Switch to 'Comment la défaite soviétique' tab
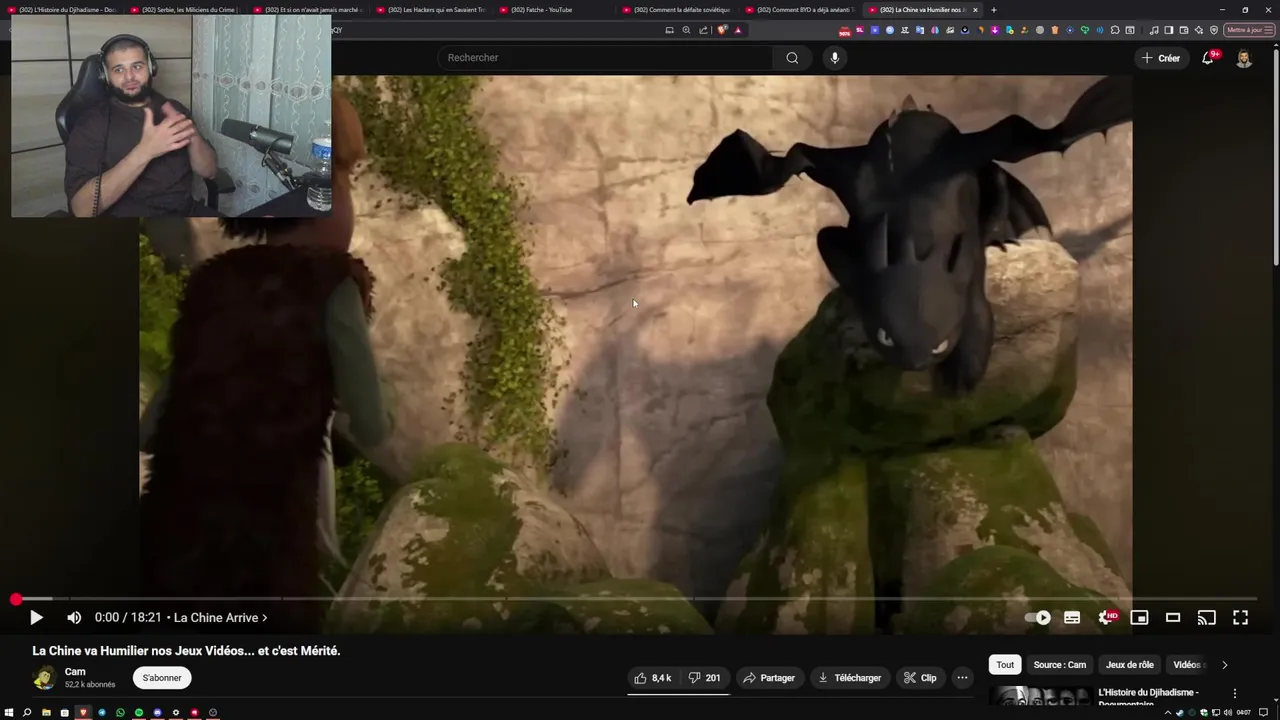Viewport: 1280px width, 720px height. pos(678,10)
